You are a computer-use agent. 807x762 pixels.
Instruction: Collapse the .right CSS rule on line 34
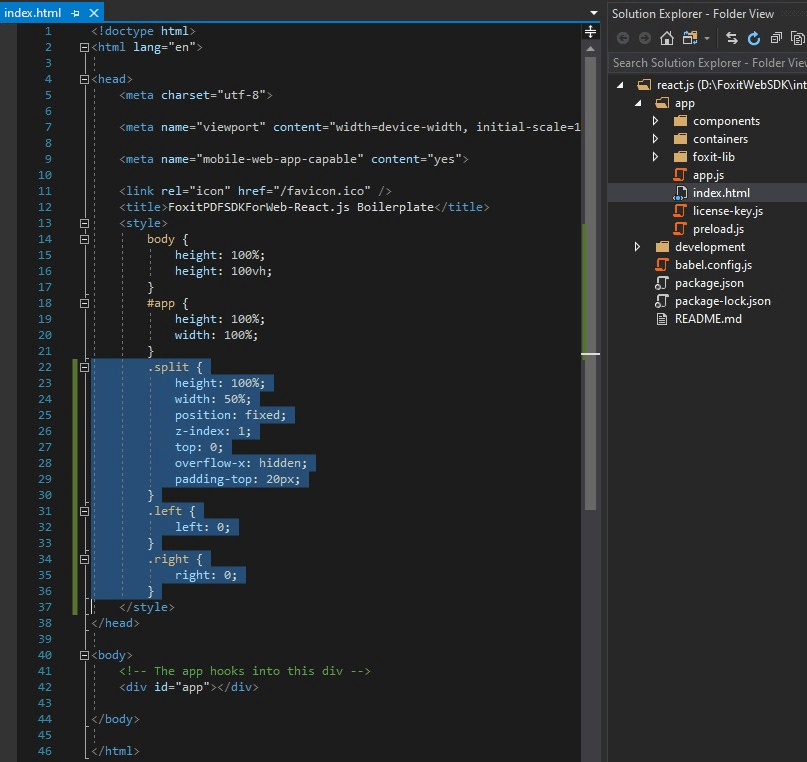pyautogui.click(x=84, y=559)
